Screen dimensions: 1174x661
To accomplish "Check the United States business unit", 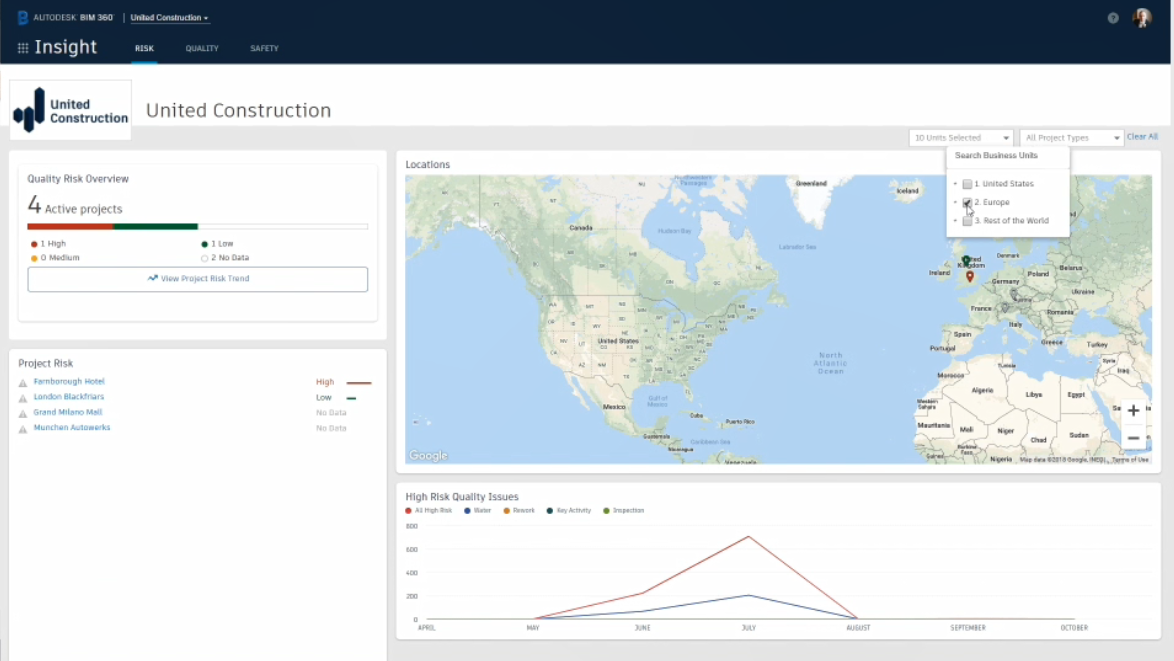I will 967,185.
